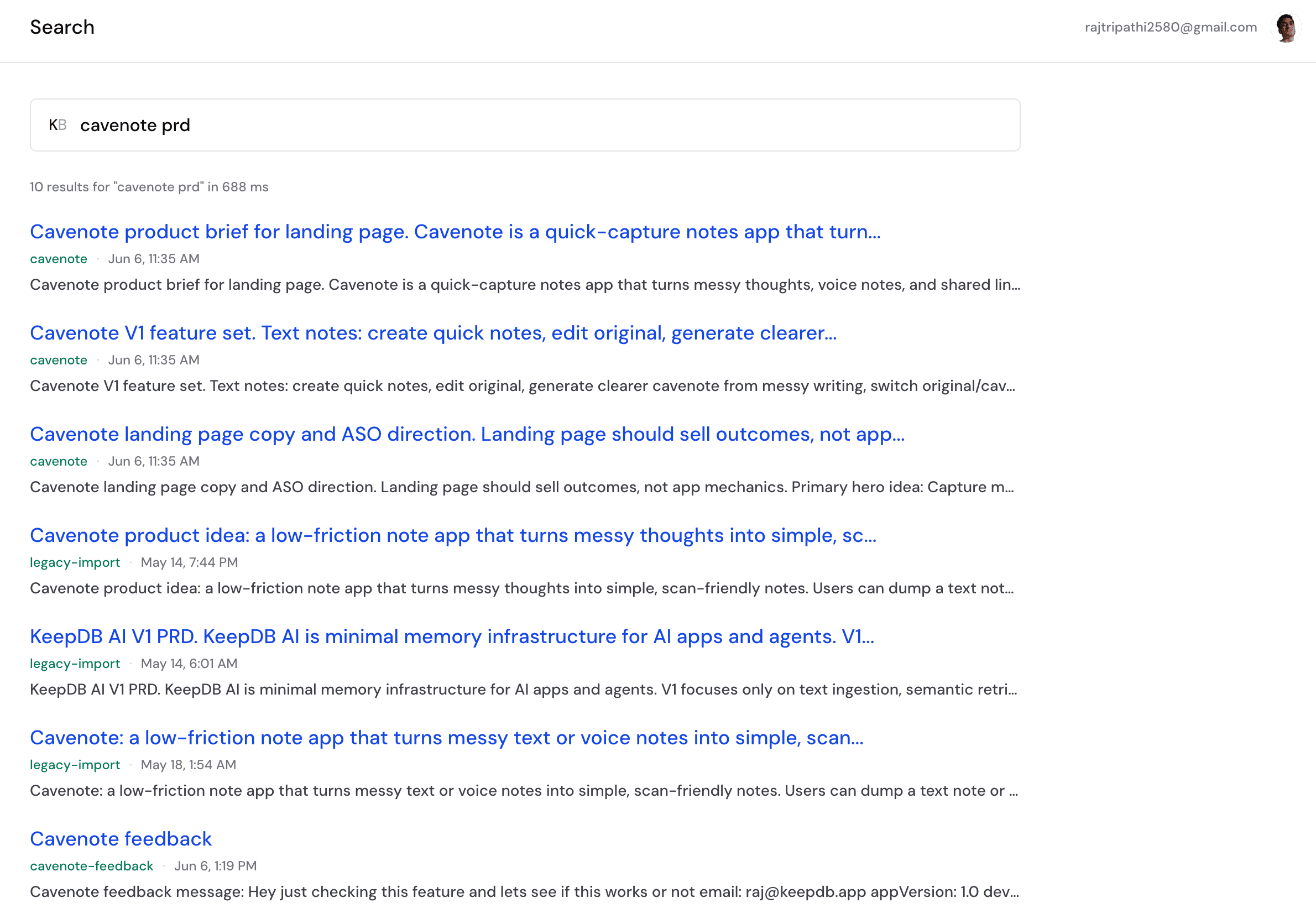Focus the 'cavenote prd' search field
Image resolution: width=1316 pixels, height=908 pixels.
click(525, 125)
